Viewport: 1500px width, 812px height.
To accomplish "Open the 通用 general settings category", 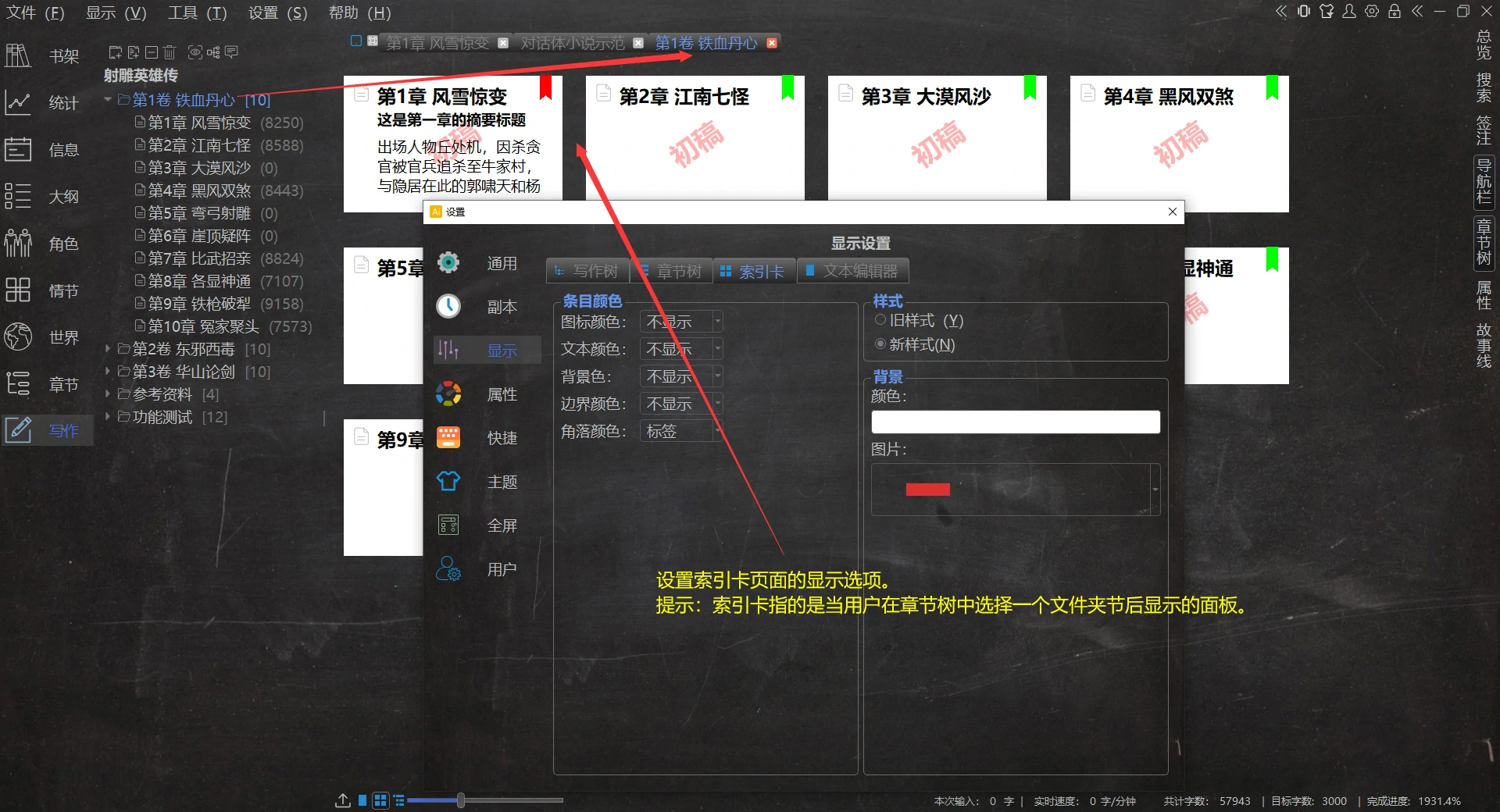I will tap(487, 263).
